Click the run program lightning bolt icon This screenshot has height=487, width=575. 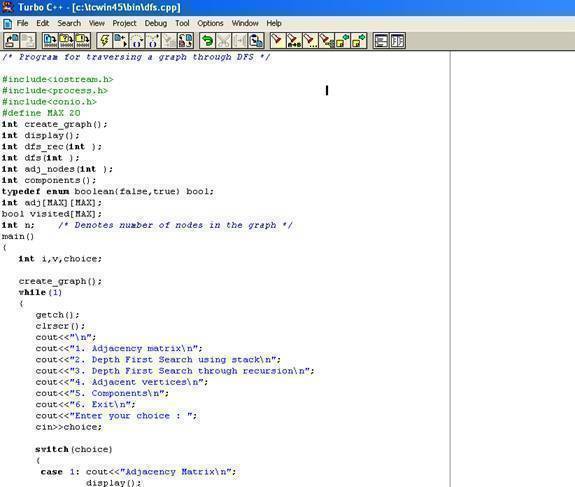(x=104, y=40)
